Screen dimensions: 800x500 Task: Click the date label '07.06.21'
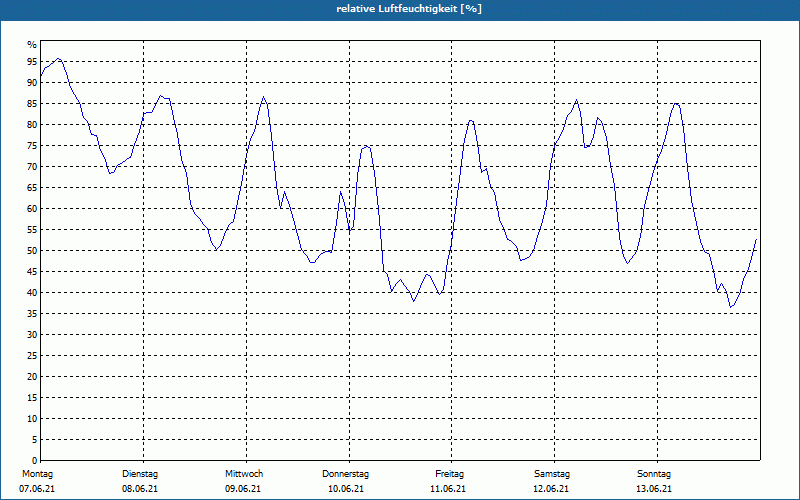[x=37, y=489]
